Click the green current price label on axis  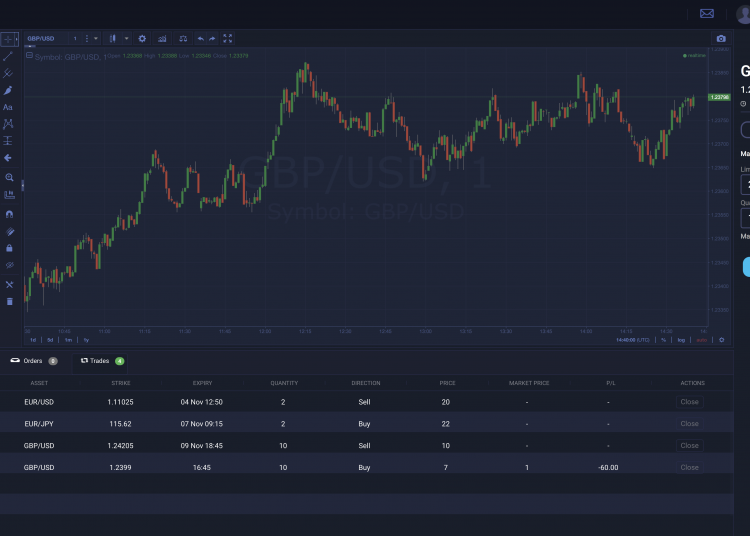pos(719,97)
